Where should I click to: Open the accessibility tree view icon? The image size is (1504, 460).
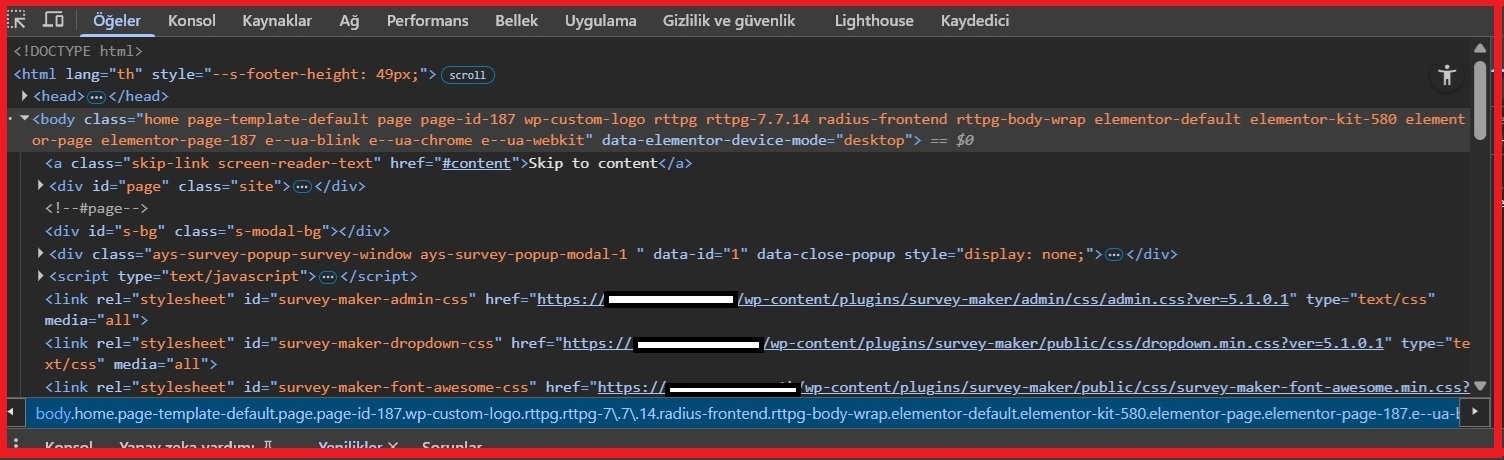click(x=1446, y=75)
